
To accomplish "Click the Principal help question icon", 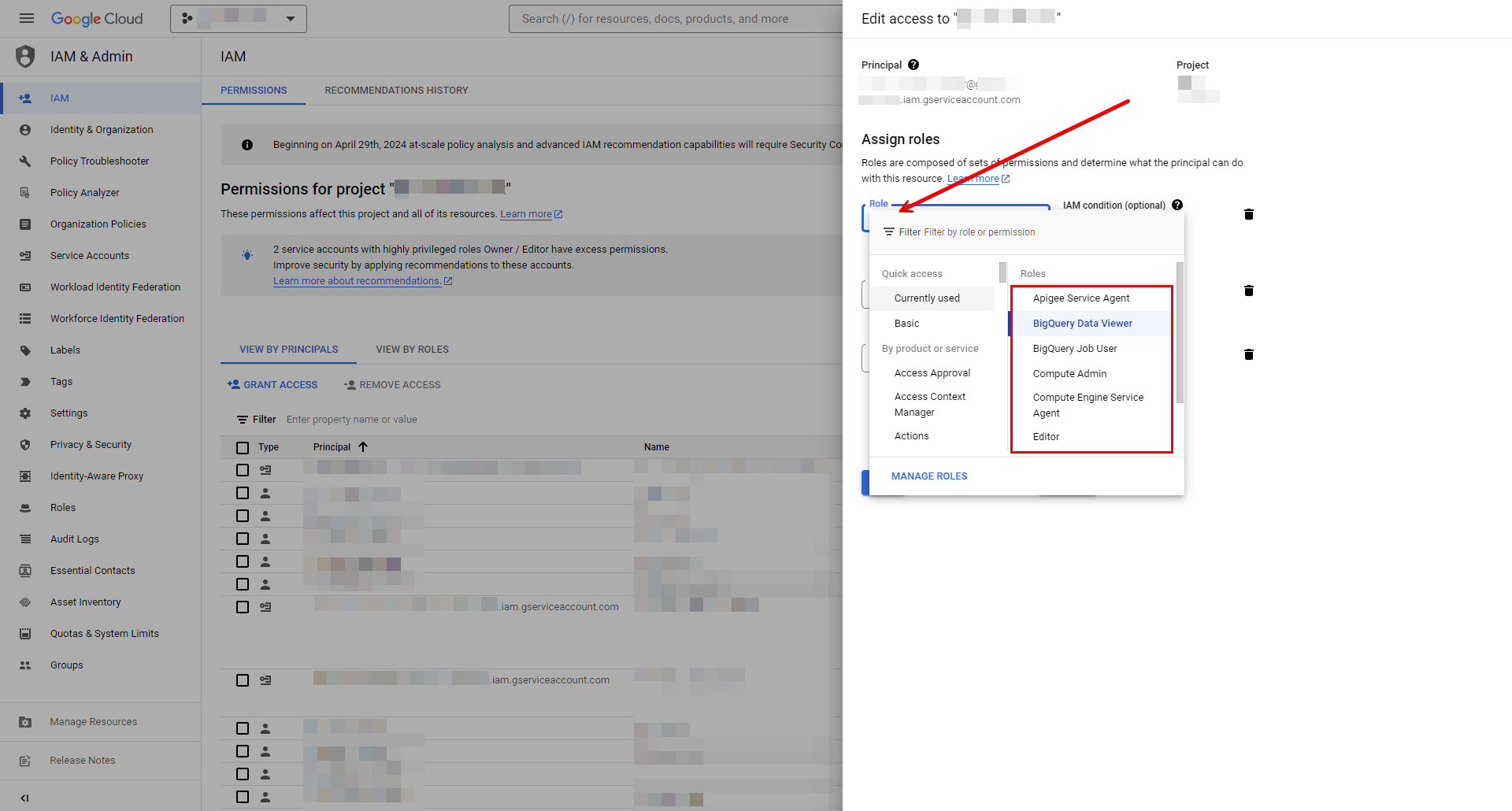I will pos(913,65).
